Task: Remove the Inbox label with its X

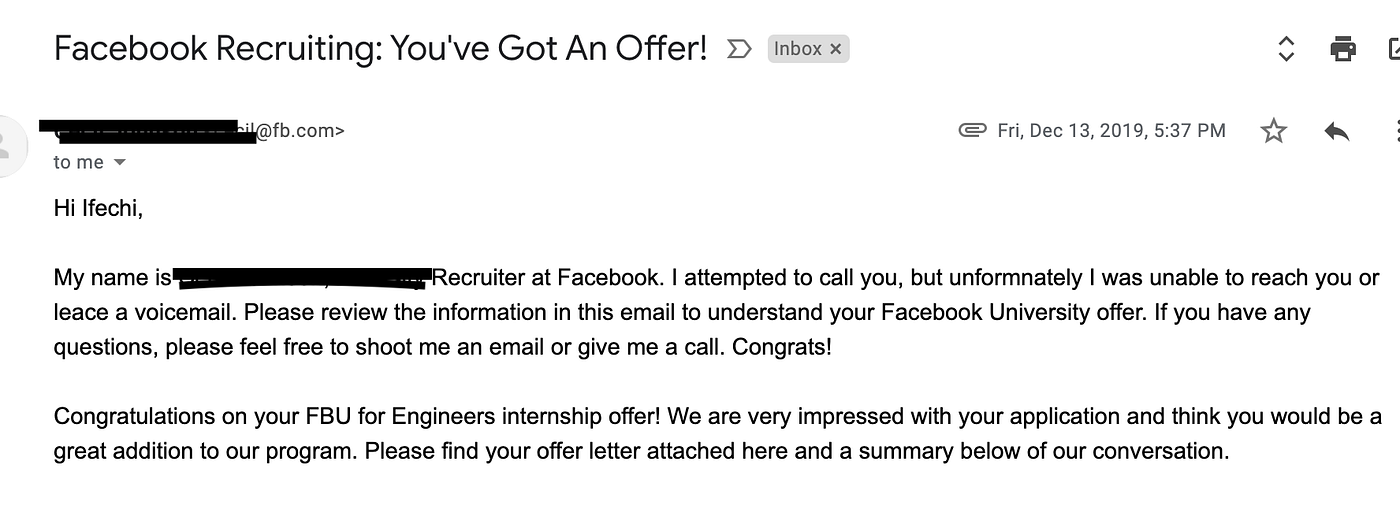Action: click(x=836, y=49)
